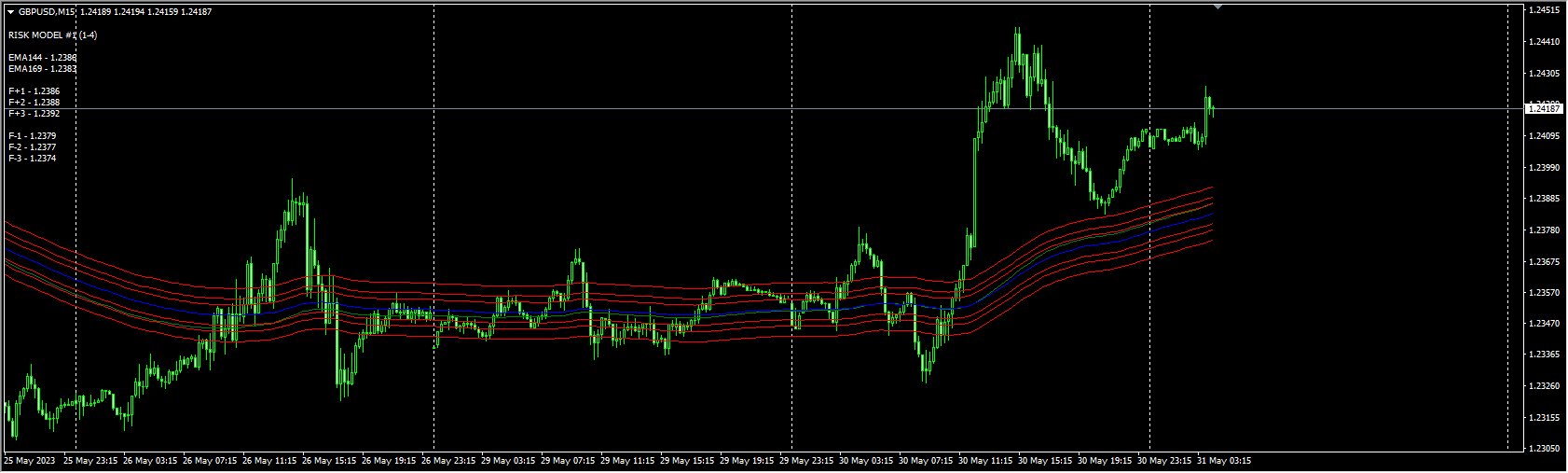
Task: Click the 29 May 15:15 time label
Action: tap(687, 461)
